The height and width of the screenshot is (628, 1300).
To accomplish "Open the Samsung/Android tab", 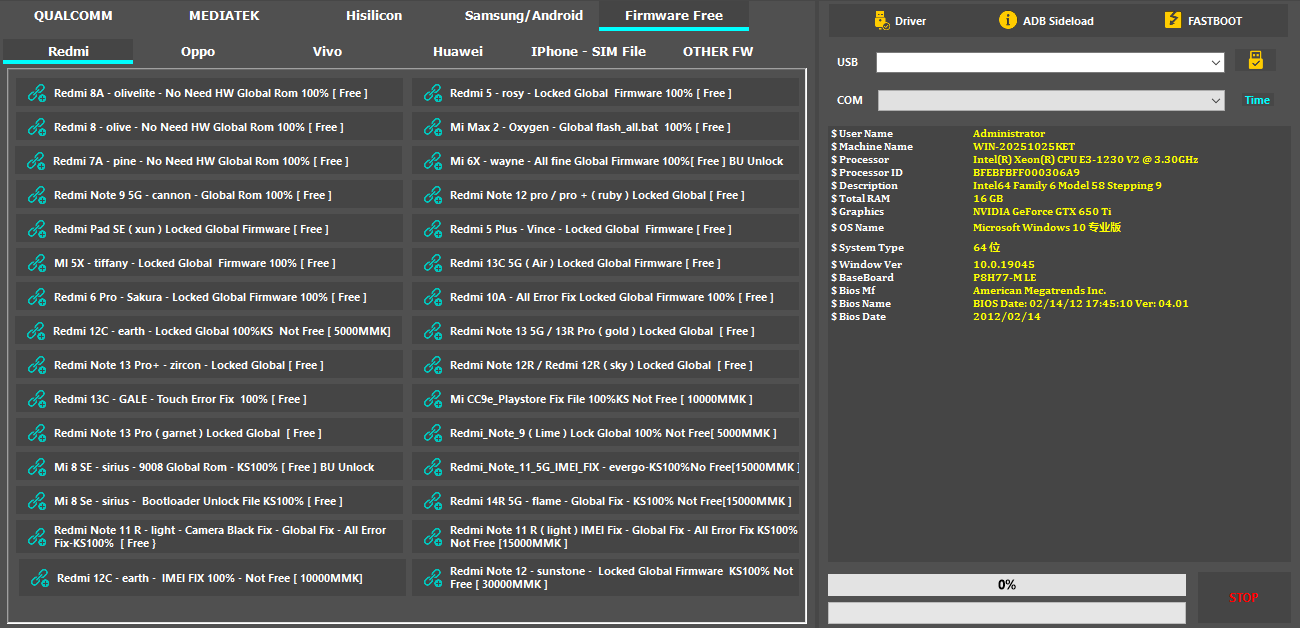I will (x=524, y=16).
